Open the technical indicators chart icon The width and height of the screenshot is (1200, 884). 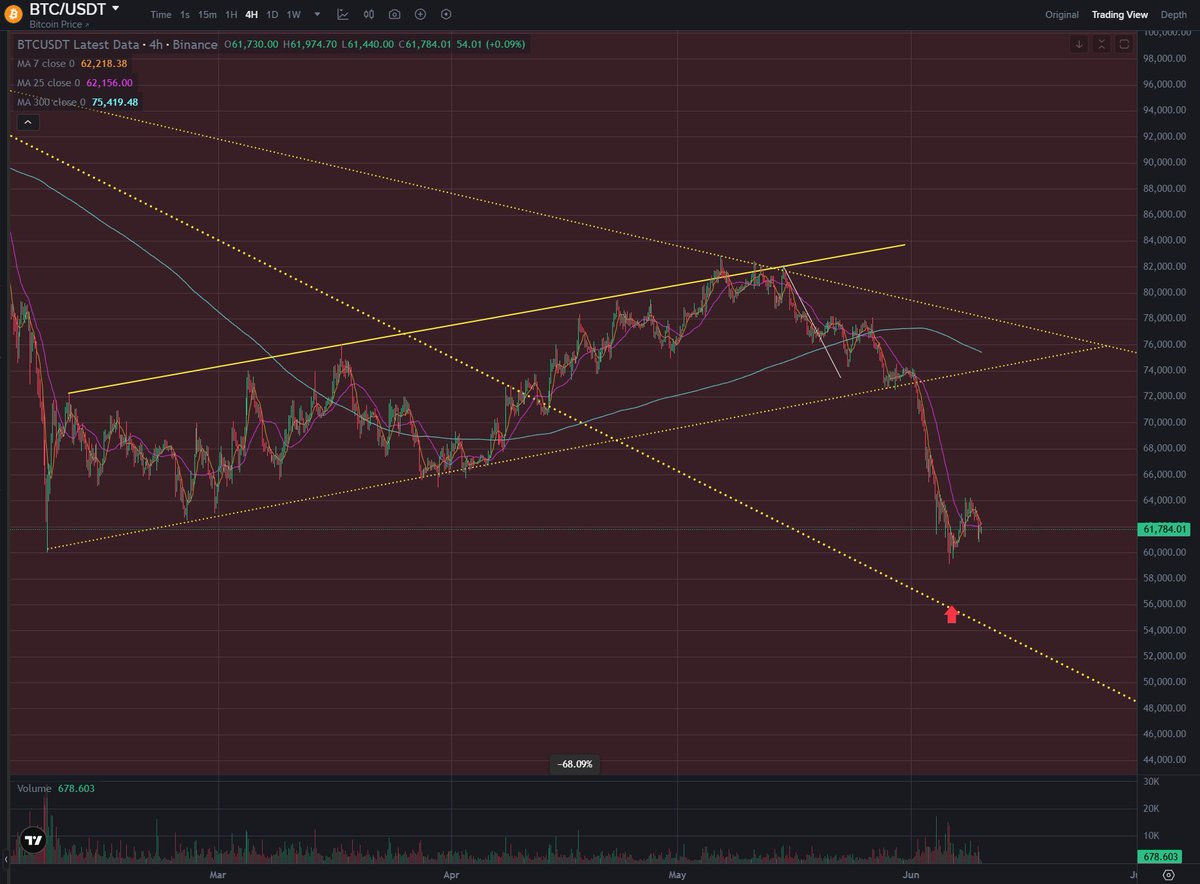click(x=343, y=15)
